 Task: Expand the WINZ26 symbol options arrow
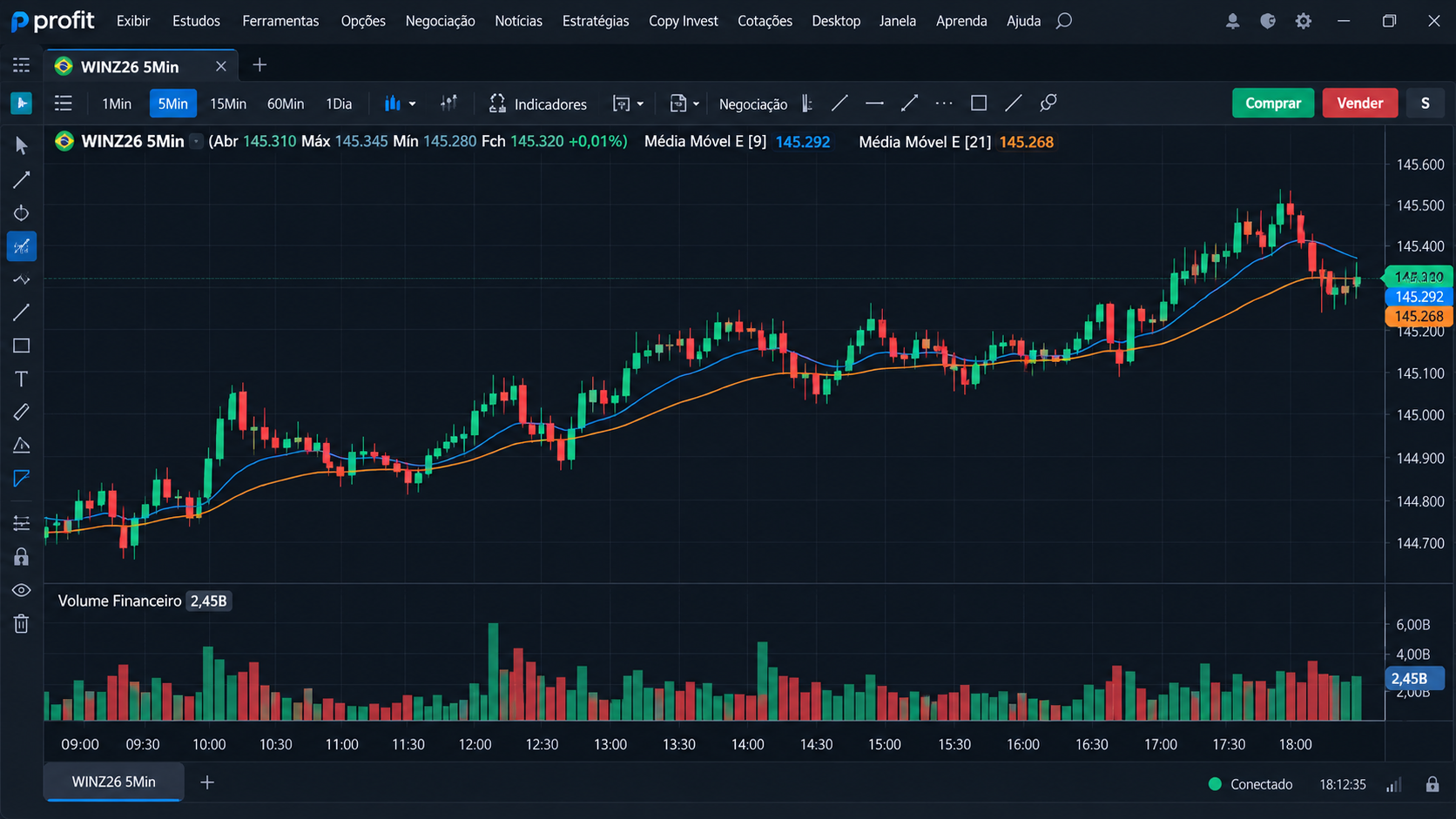(x=197, y=141)
